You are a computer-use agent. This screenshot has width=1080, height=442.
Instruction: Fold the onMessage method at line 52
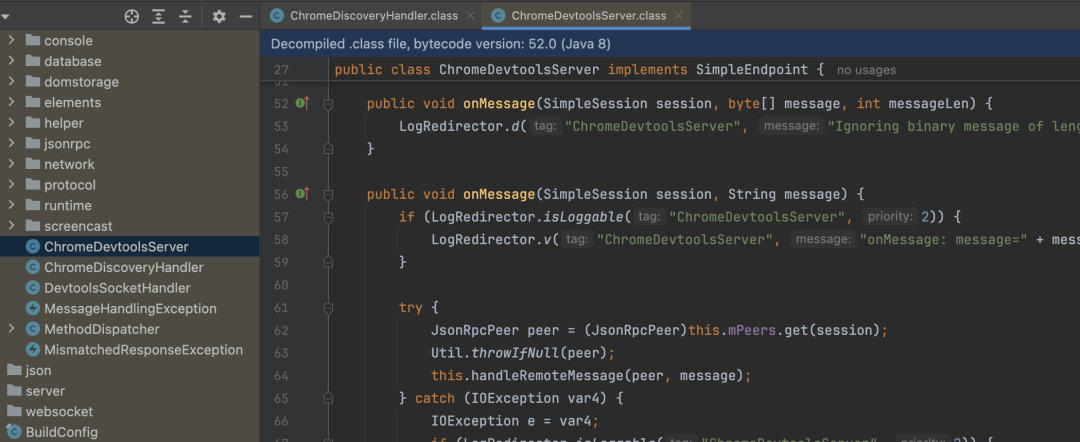pos(329,104)
